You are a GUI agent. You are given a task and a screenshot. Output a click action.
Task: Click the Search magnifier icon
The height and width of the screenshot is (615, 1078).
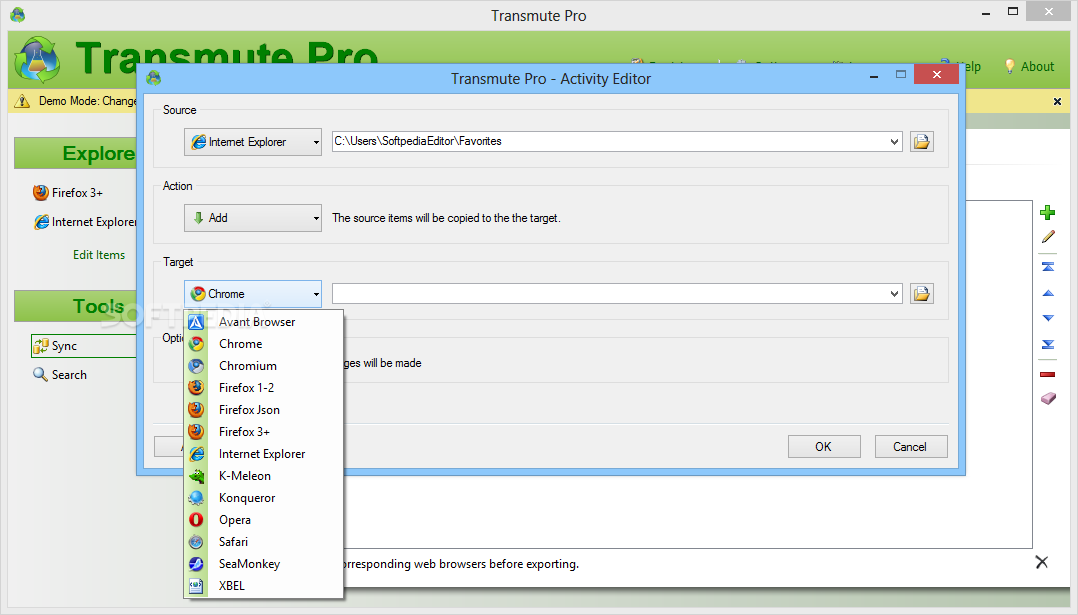click(41, 374)
